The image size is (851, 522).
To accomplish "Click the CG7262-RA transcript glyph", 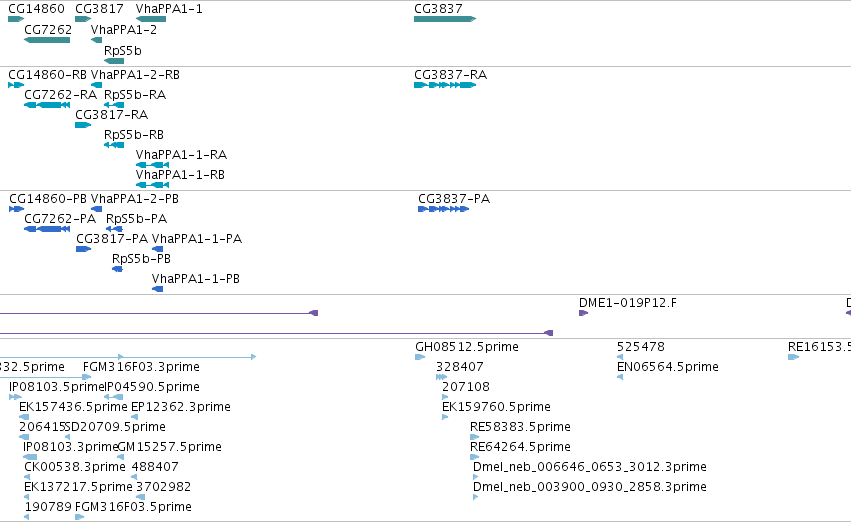I will (47, 105).
